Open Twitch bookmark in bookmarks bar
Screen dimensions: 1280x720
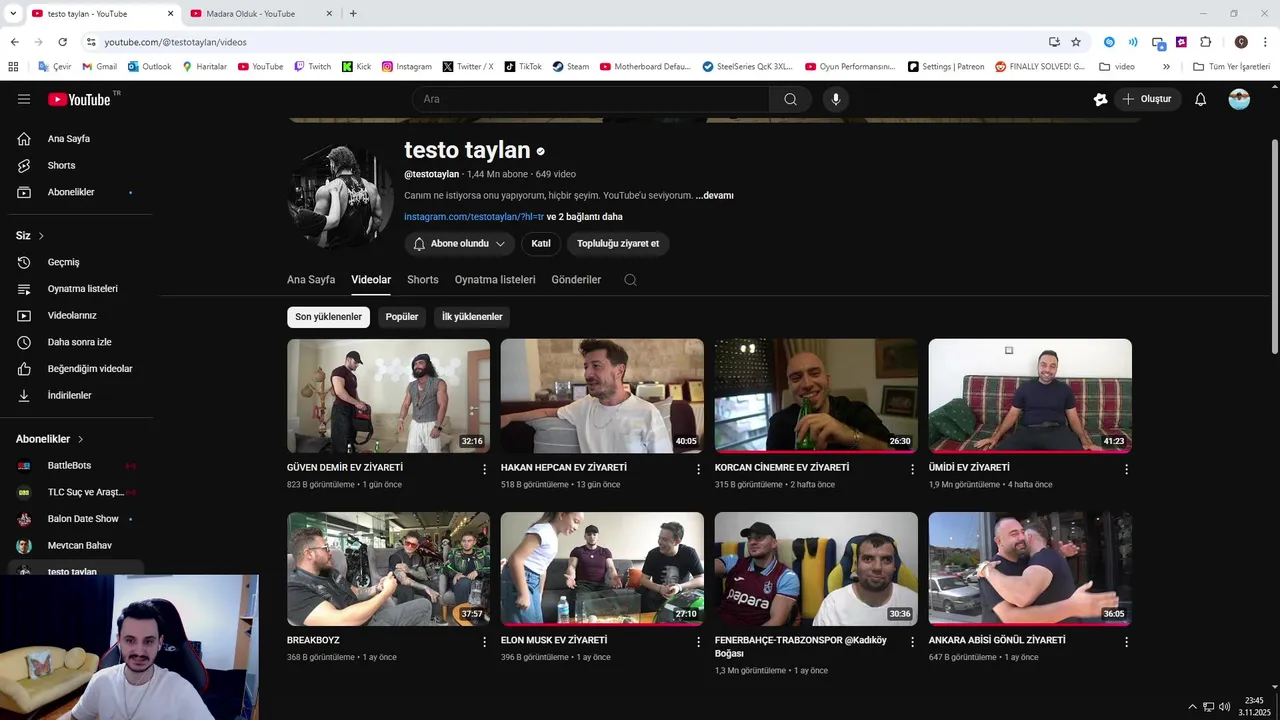click(x=312, y=67)
